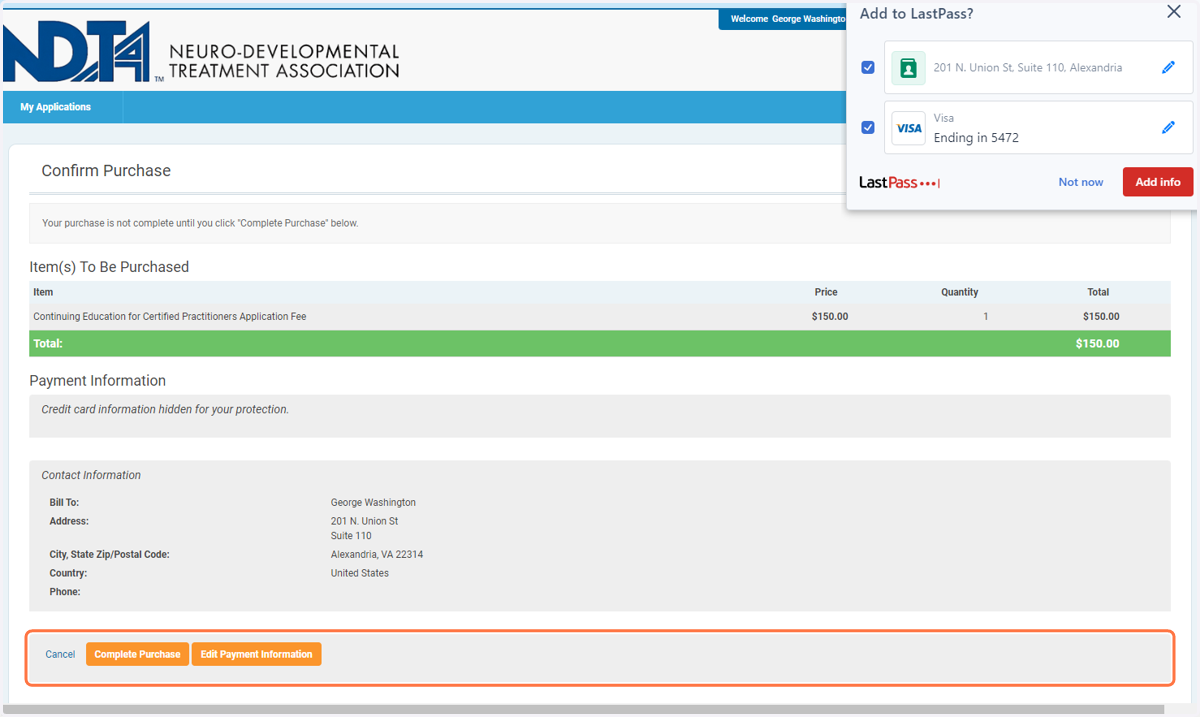Click the Price column header
This screenshot has height=717, width=1200.
tap(826, 292)
